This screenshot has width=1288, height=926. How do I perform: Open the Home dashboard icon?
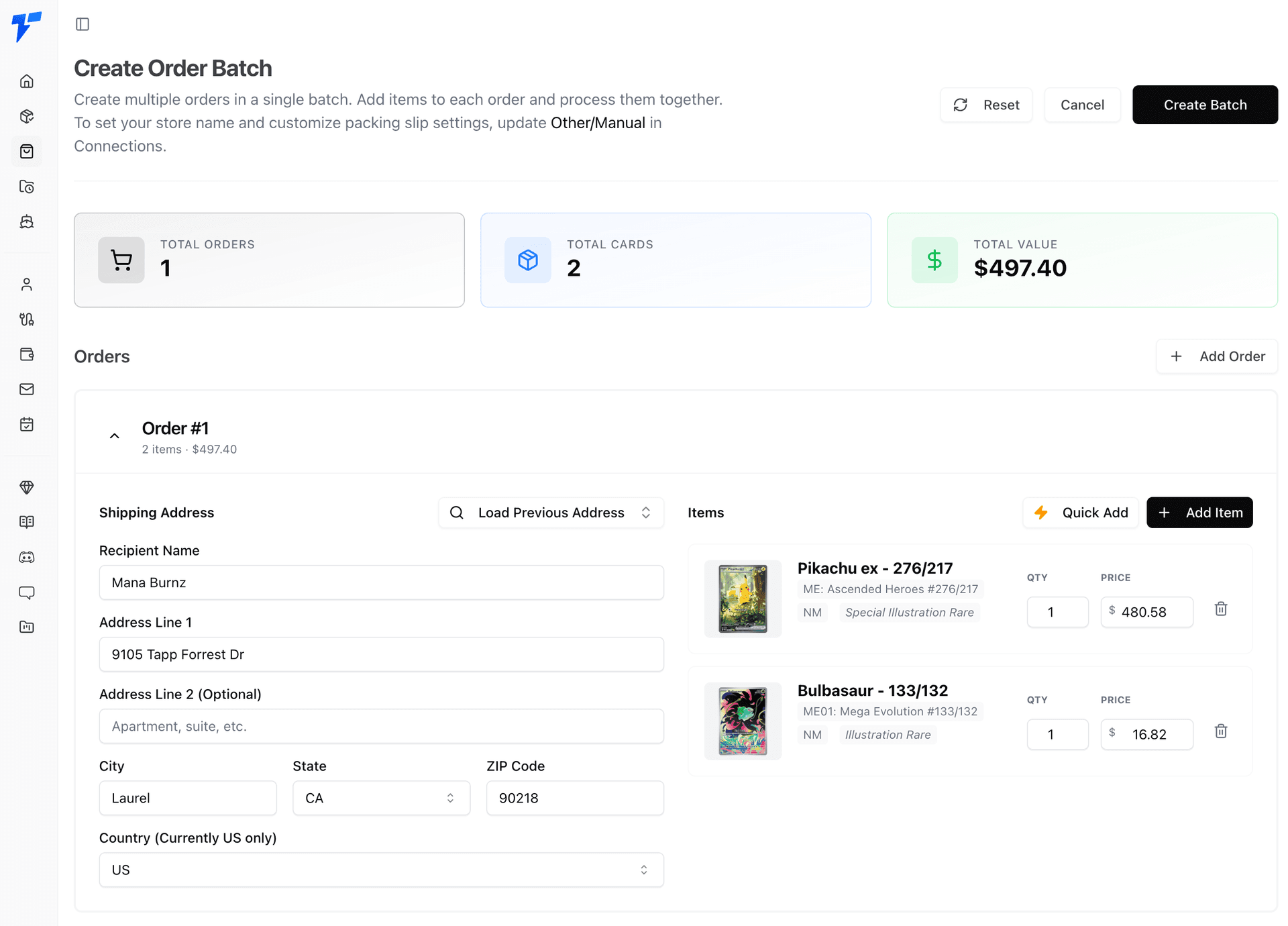[x=27, y=81]
